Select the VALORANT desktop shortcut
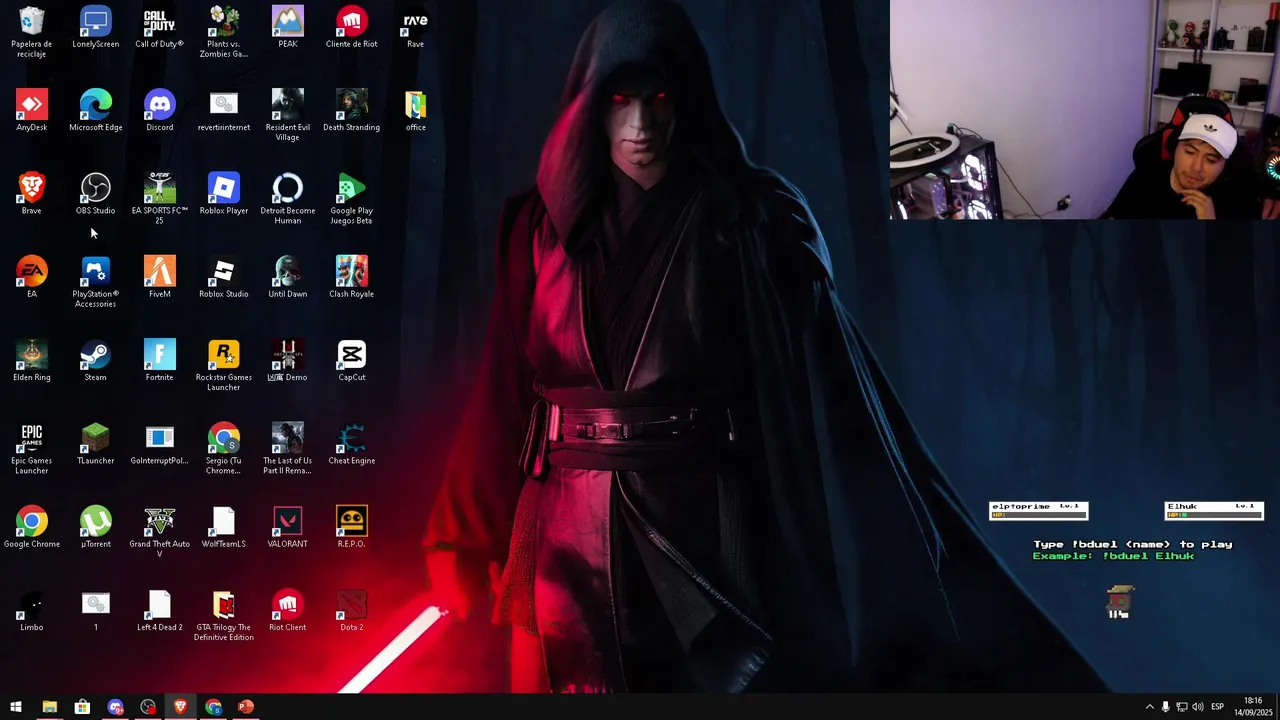Image resolution: width=1280 pixels, height=720 pixels. click(x=288, y=527)
